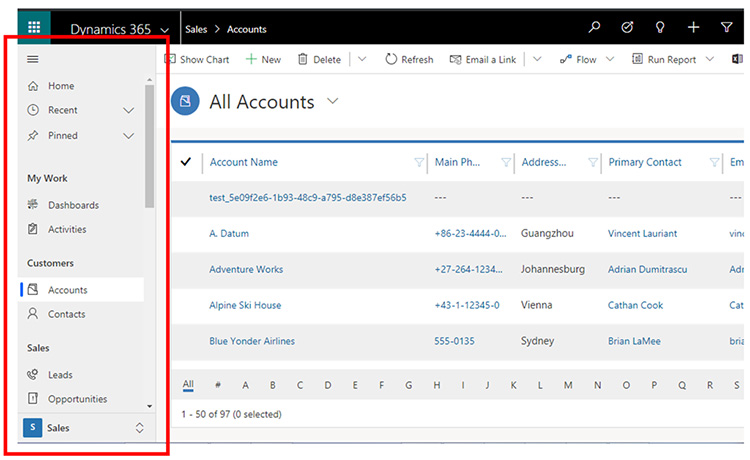Click New to create an account
This screenshot has height=460, width=750.
(263, 59)
